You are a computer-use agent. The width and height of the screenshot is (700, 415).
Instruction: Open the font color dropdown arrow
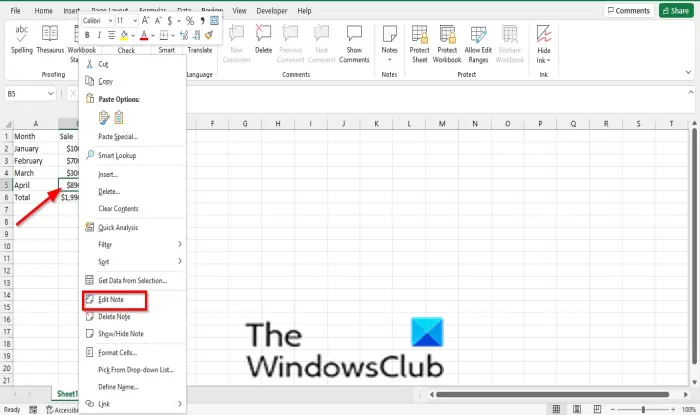coord(153,35)
